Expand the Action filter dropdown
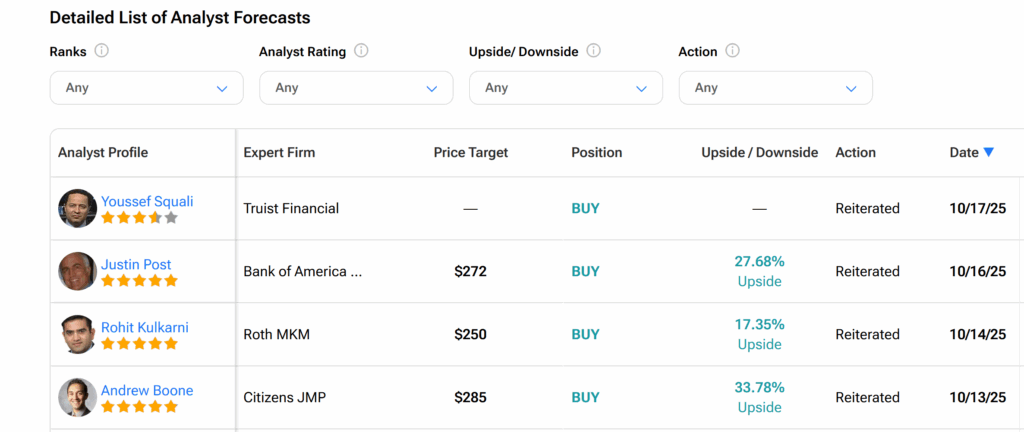The image size is (1024, 432). click(x=775, y=88)
